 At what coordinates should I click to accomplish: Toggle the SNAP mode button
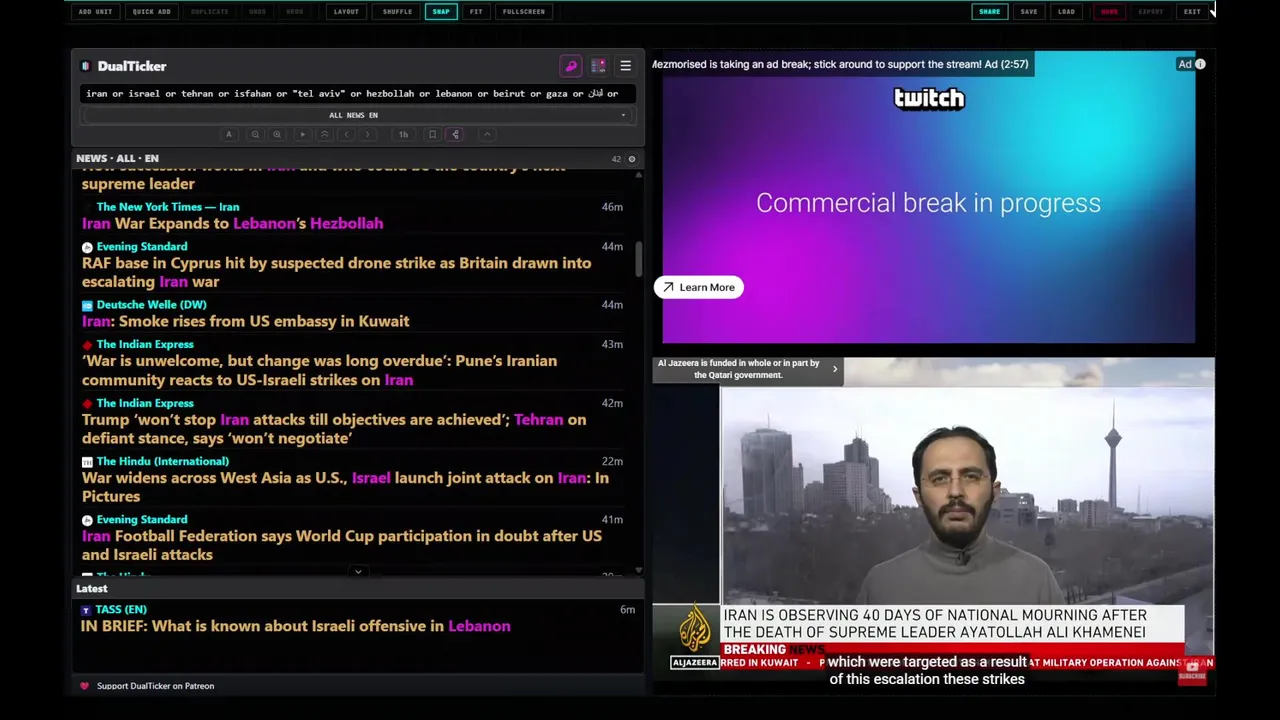[441, 12]
